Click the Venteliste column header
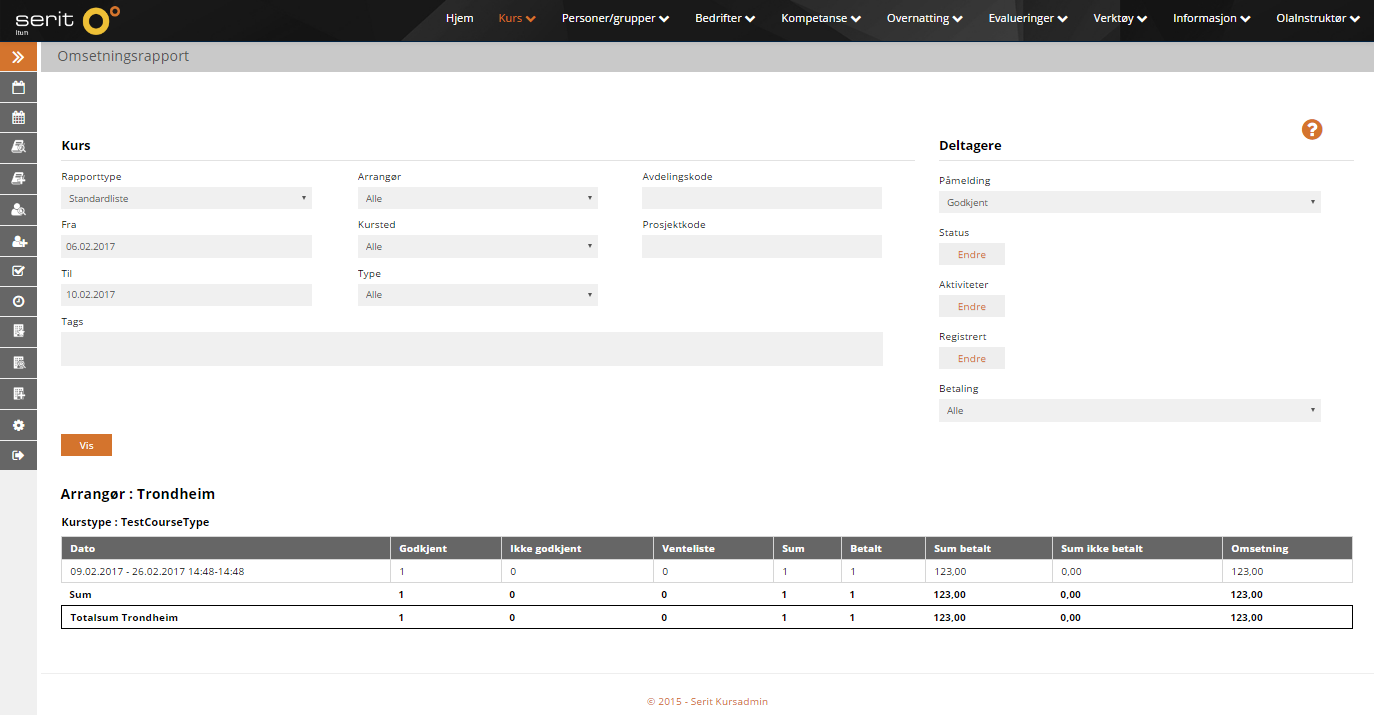1374x715 pixels. [x=713, y=548]
